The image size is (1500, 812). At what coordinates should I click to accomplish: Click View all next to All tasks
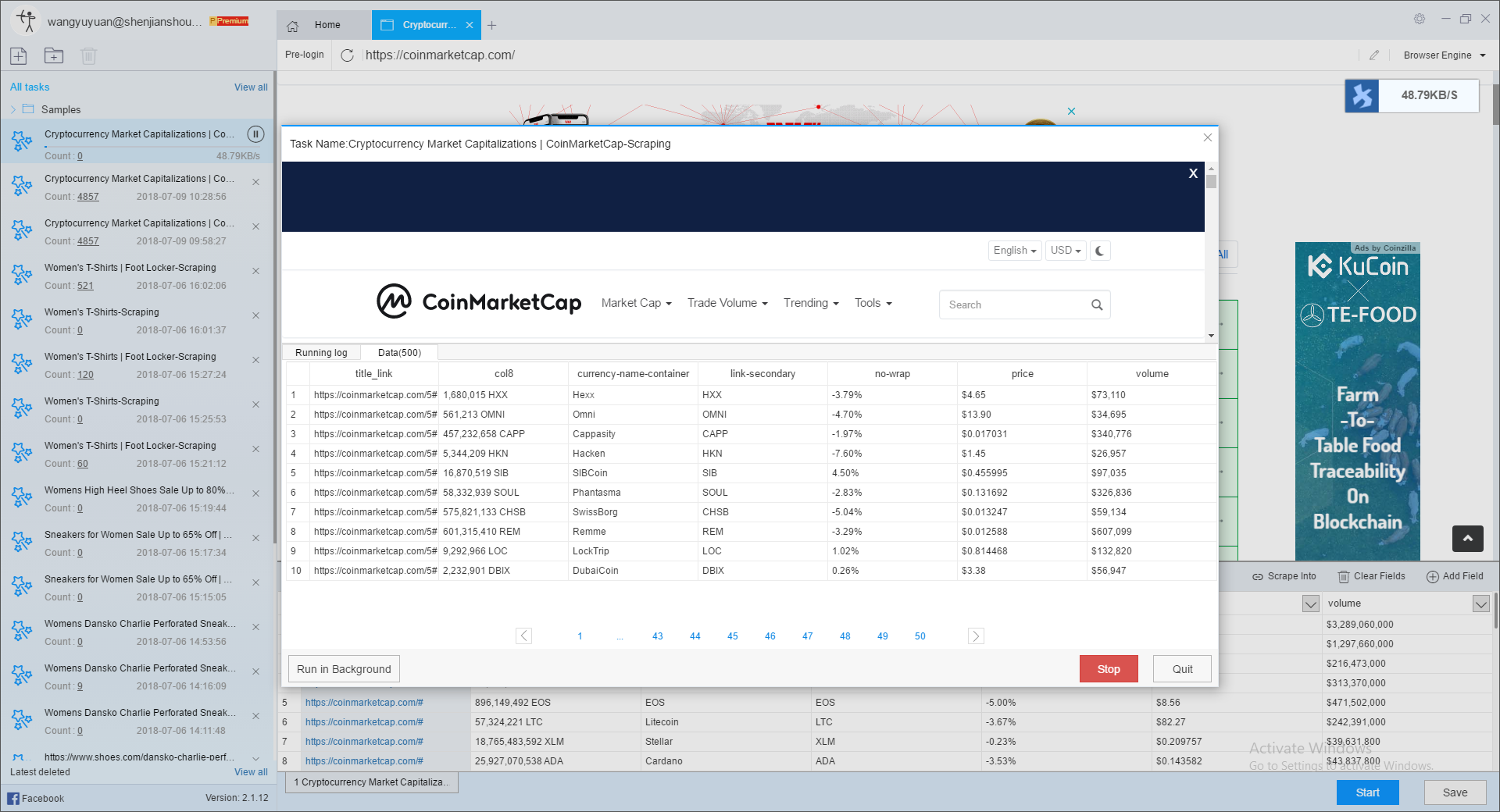tap(251, 87)
